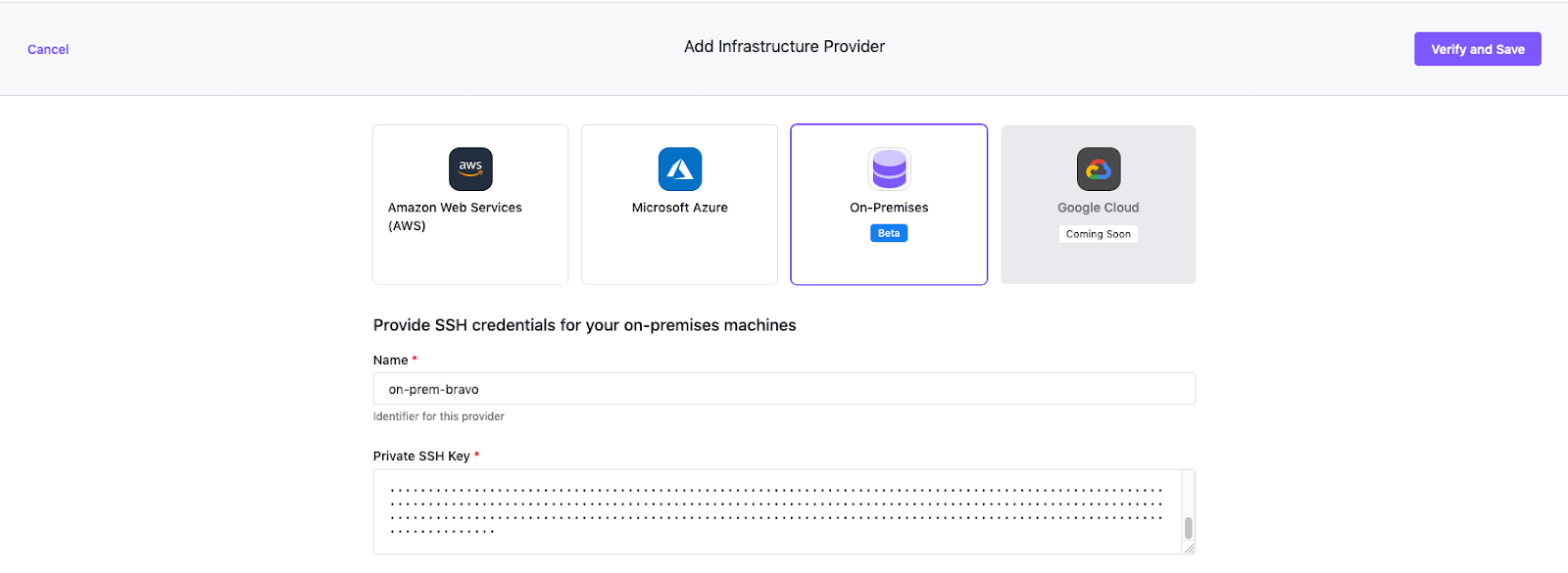Click the 'Provide SSH credentials' heading

click(585, 325)
